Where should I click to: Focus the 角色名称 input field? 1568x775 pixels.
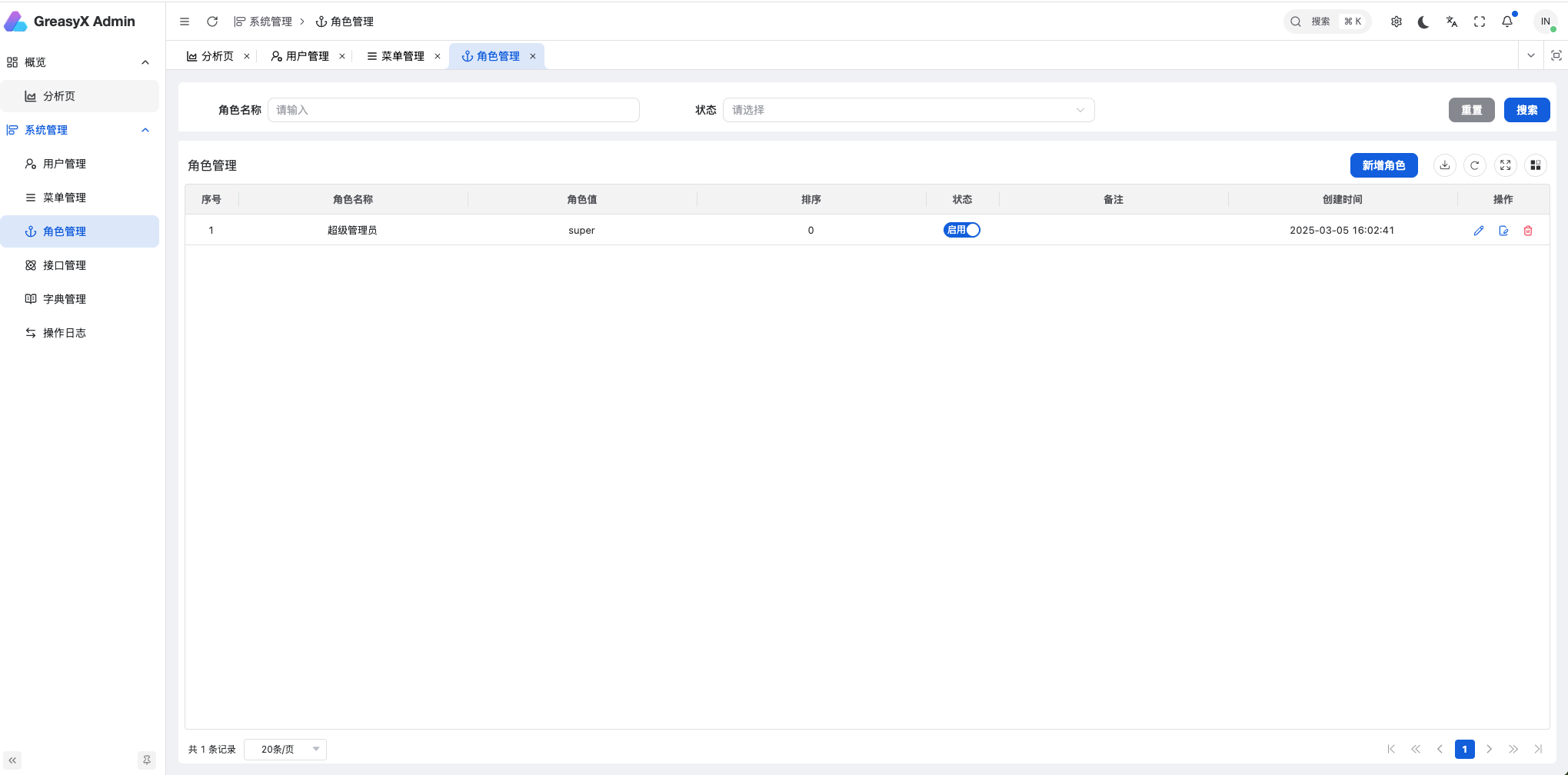(453, 110)
